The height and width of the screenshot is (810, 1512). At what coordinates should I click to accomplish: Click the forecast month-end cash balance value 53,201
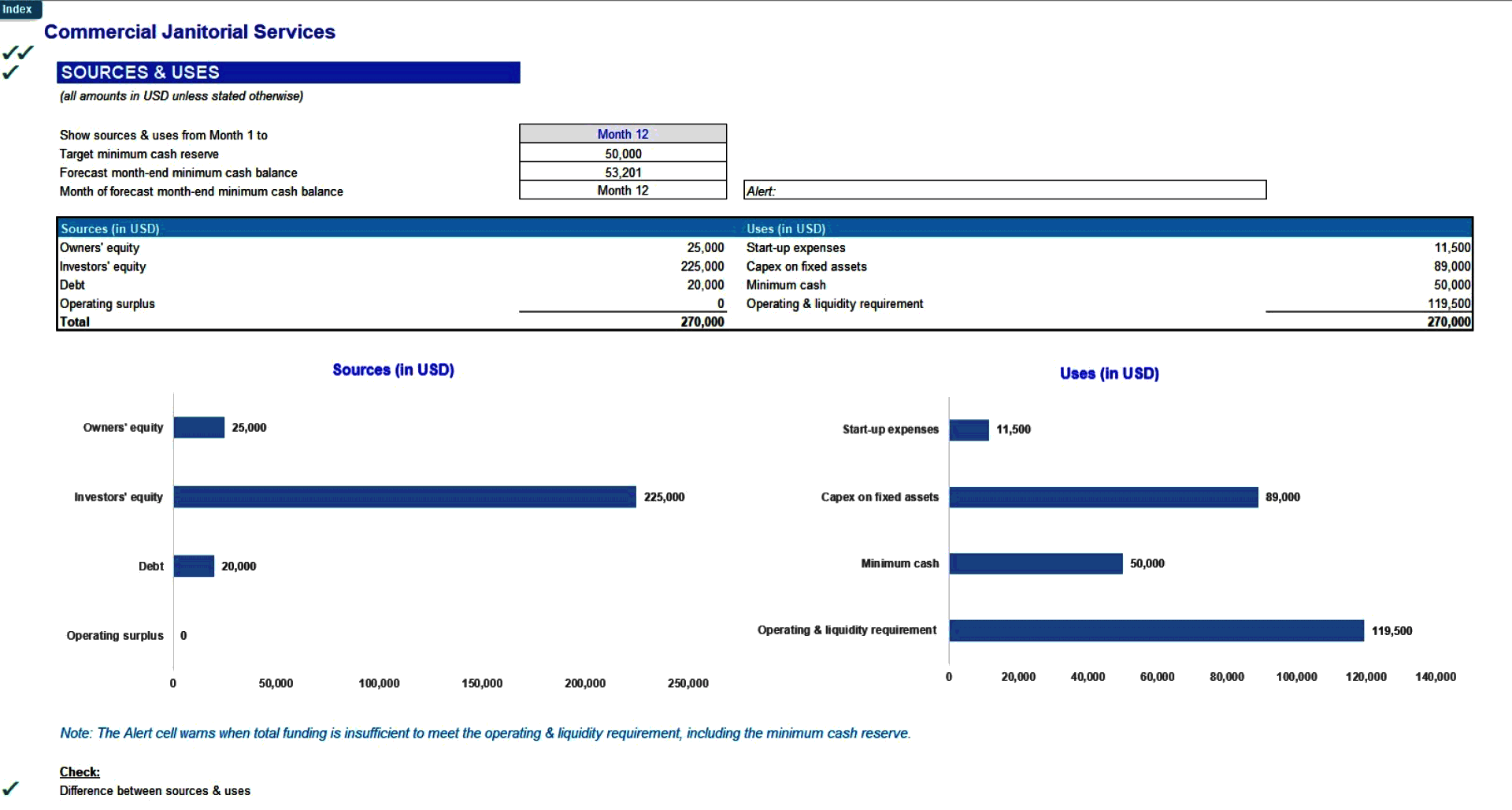[x=622, y=172]
